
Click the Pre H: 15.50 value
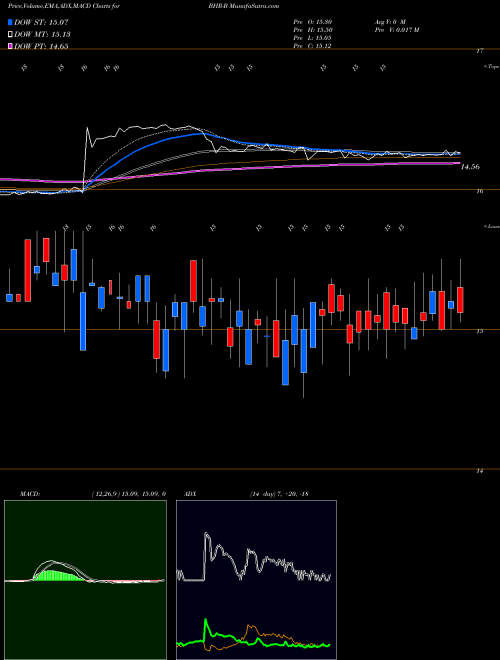pos(313,30)
